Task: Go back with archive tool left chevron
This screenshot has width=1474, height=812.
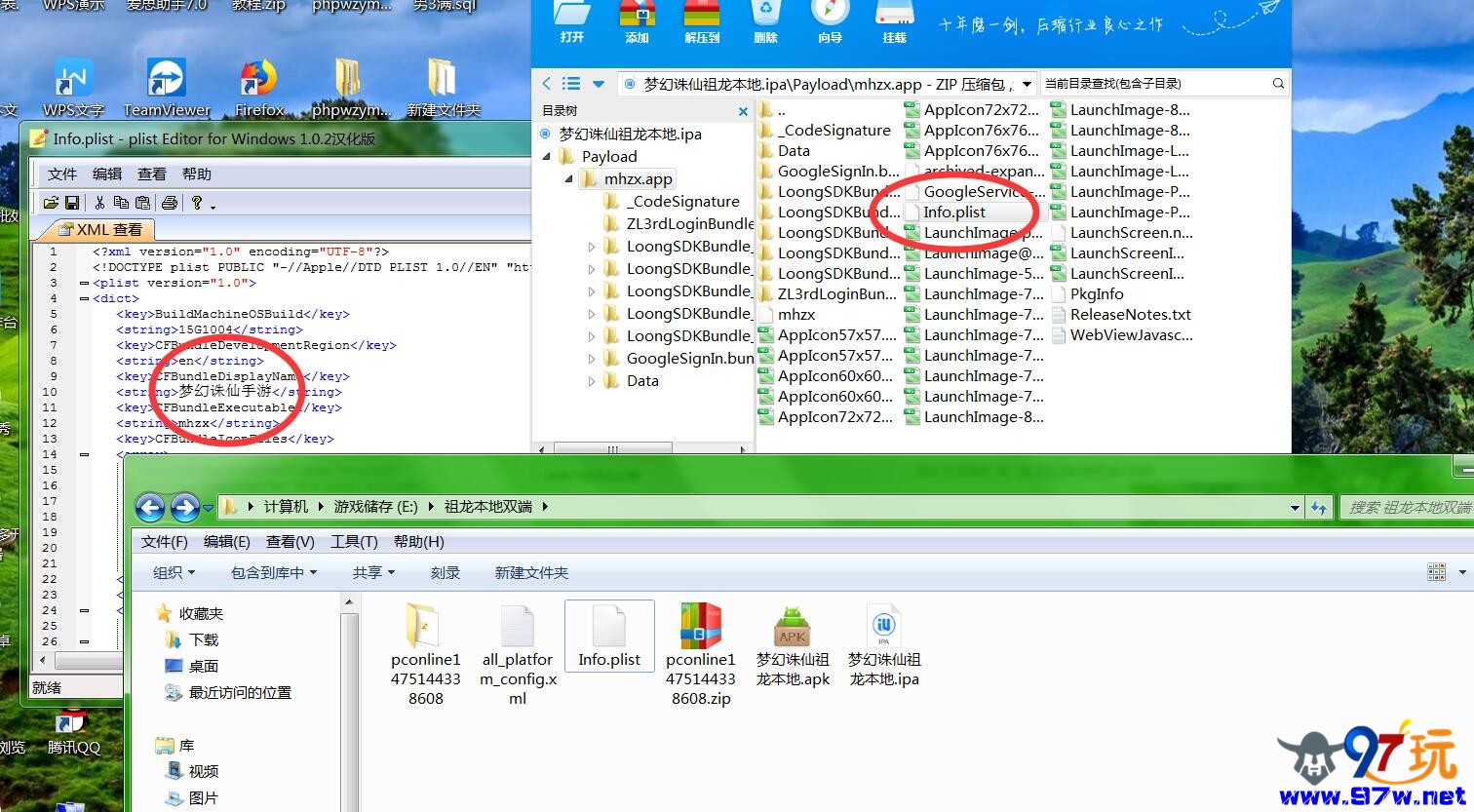Action: [x=546, y=84]
